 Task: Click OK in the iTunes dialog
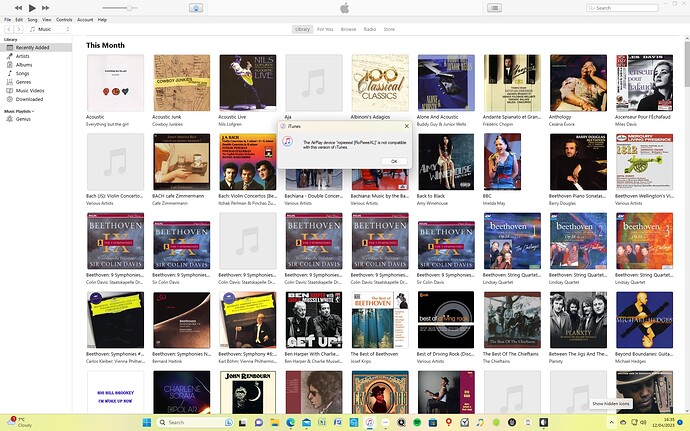pos(394,161)
